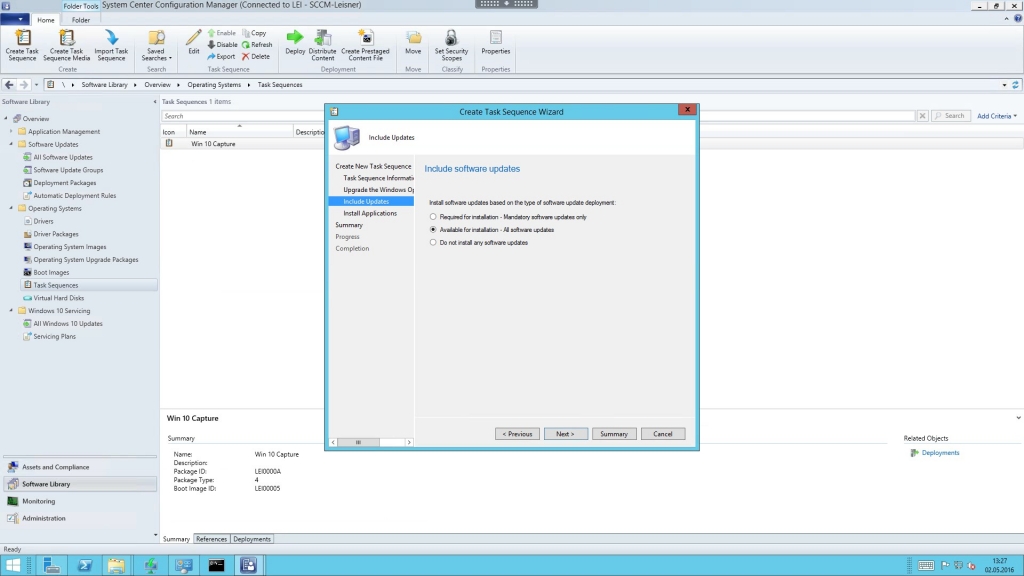Select Boot Images in tree
The height and width of the screenshot is (576, 1024).
pyautogui.click(x=51, y=272)
